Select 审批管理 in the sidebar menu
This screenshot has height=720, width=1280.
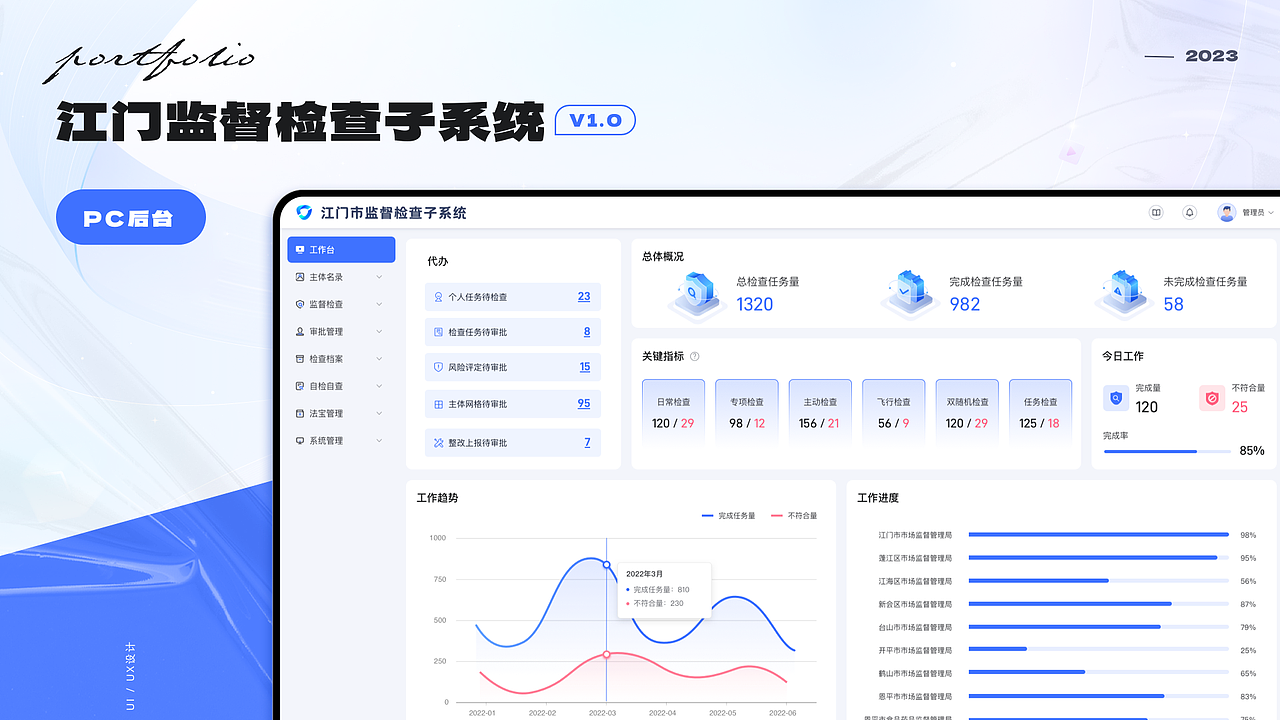pyautogui.click(x=333, y=331)
